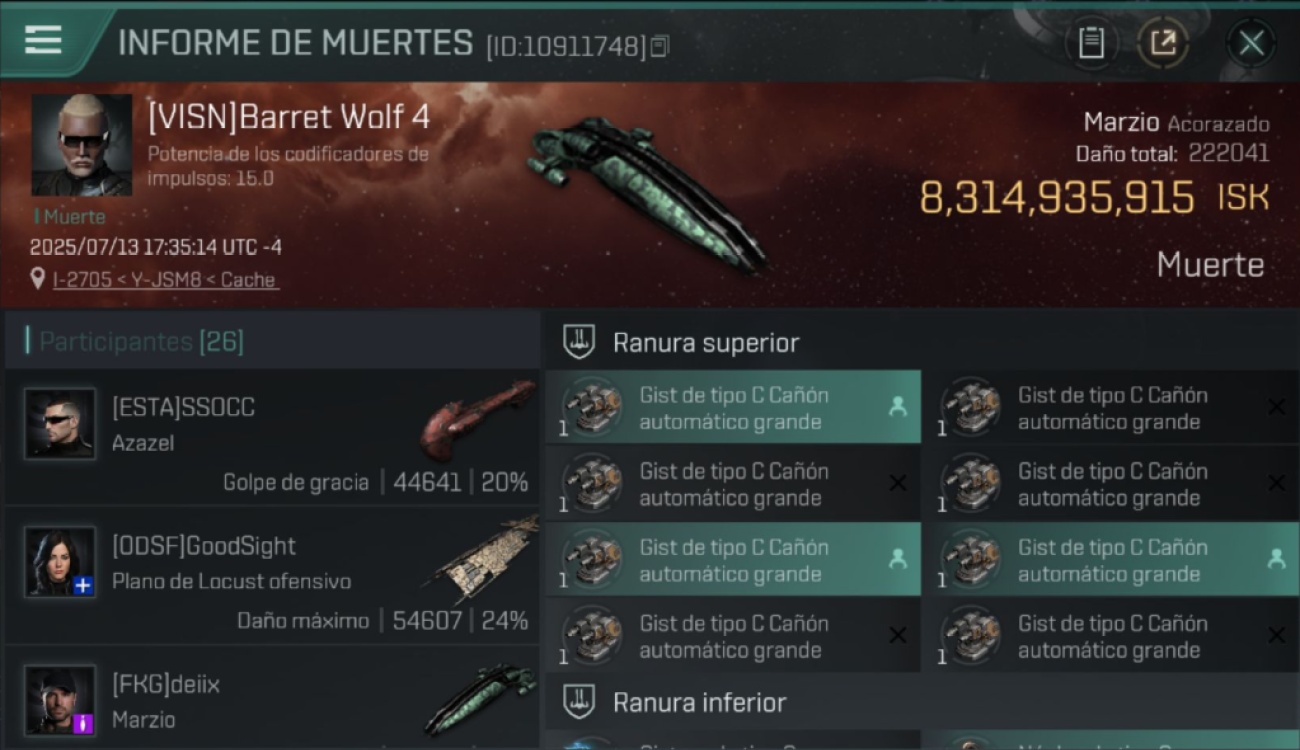Click the 8,314,935,915 ISK value
The width and height of the screenshot is (1300, 750).
tap(1094, 198)
